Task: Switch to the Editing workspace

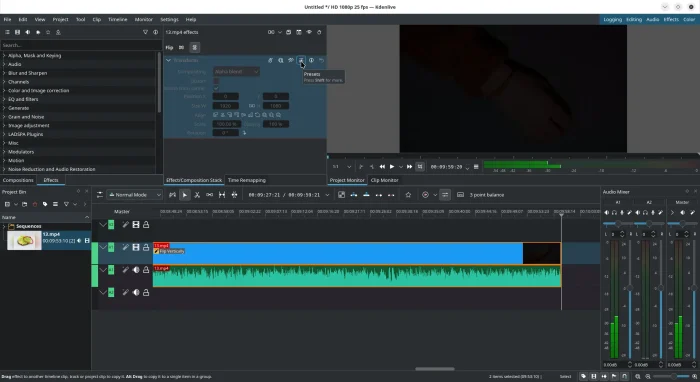Action: click(634, 20)
